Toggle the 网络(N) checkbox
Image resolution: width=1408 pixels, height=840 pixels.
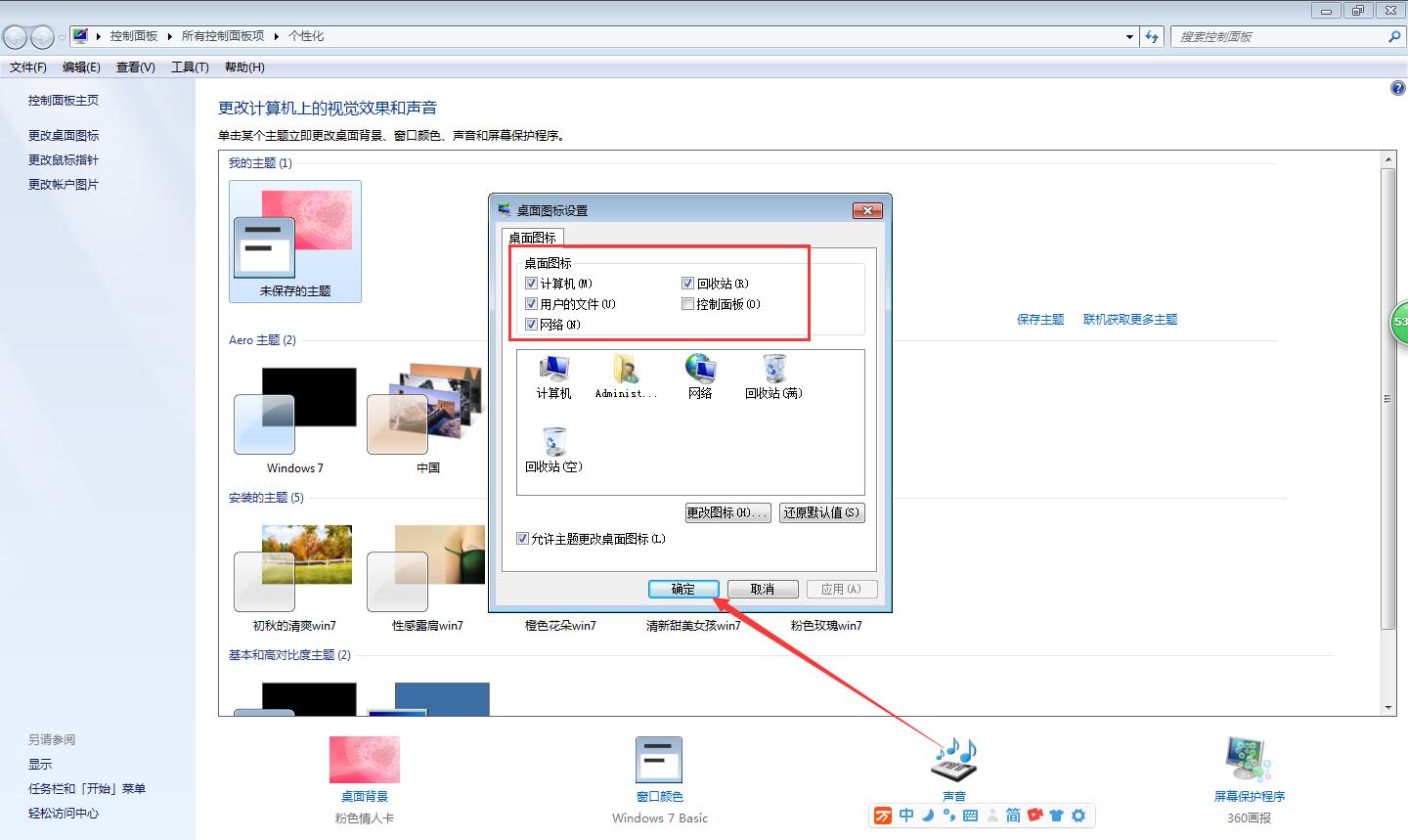click(532, 325)
